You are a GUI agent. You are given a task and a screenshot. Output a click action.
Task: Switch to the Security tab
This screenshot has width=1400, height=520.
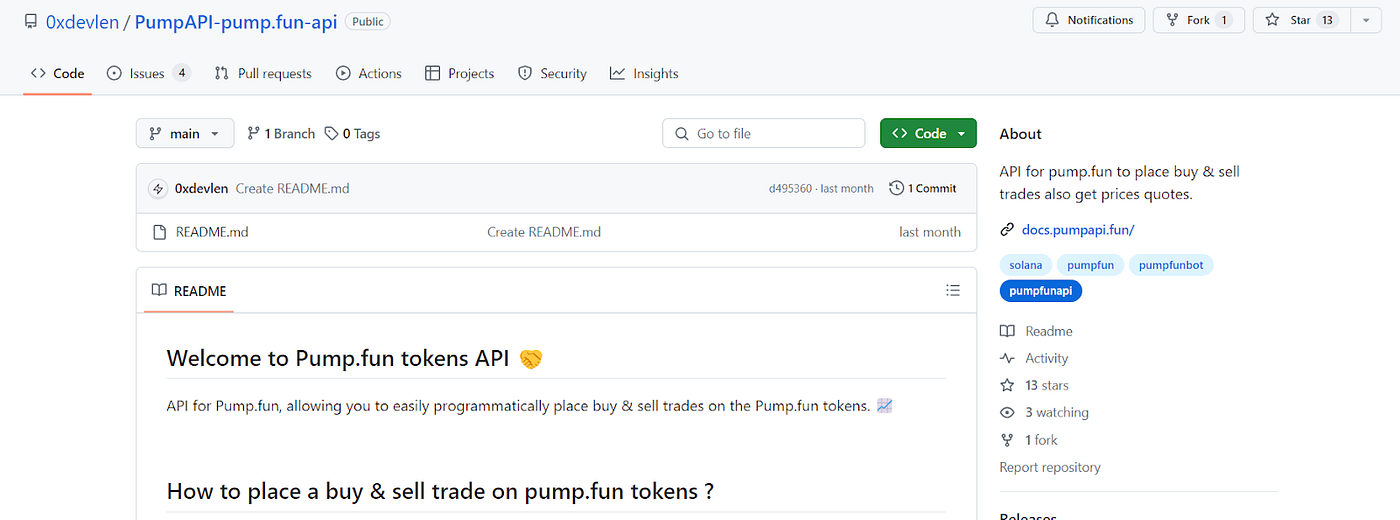click(x=552, y=73)
